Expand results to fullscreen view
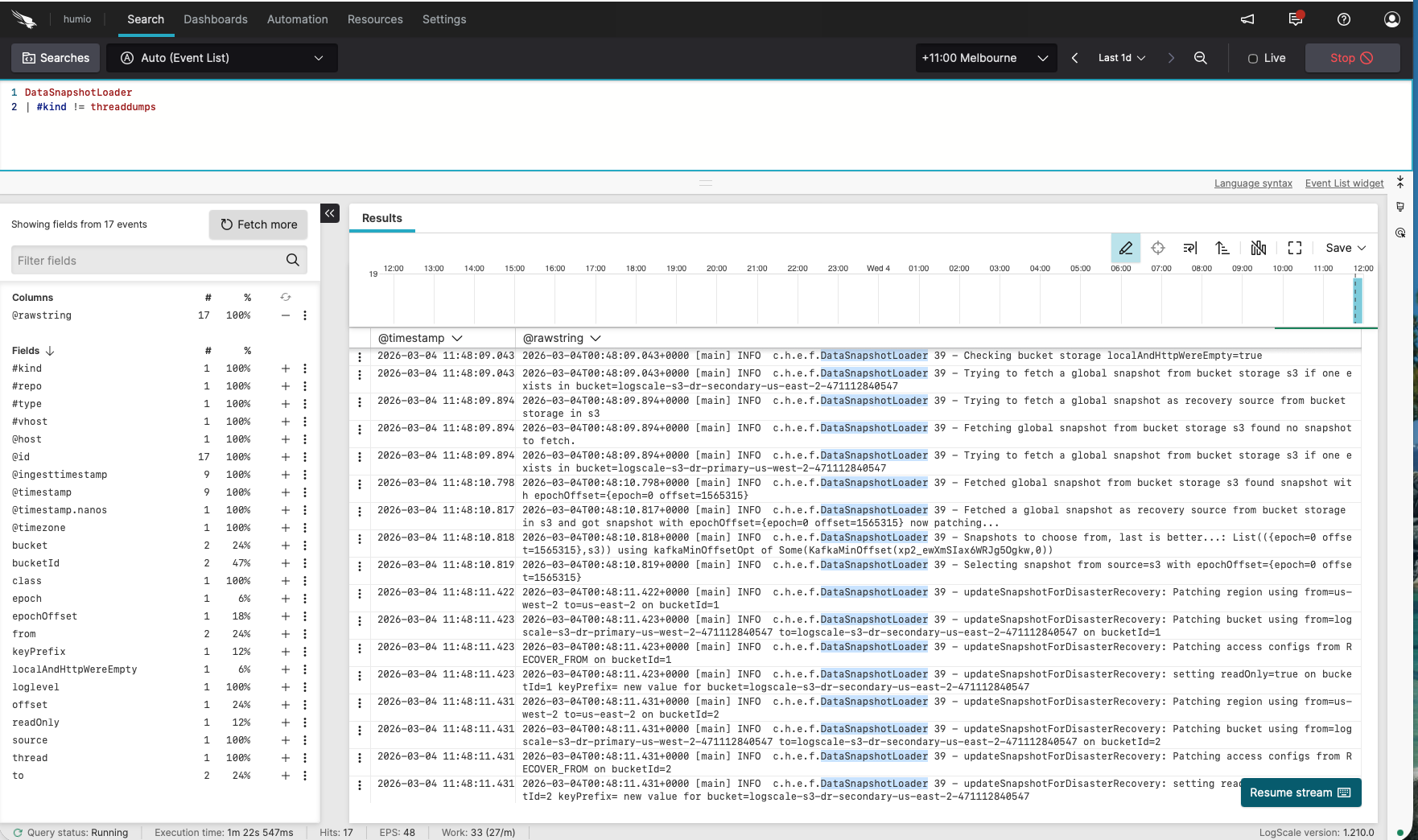This screenshot has width=1418, height=840. pos(1294,248)
